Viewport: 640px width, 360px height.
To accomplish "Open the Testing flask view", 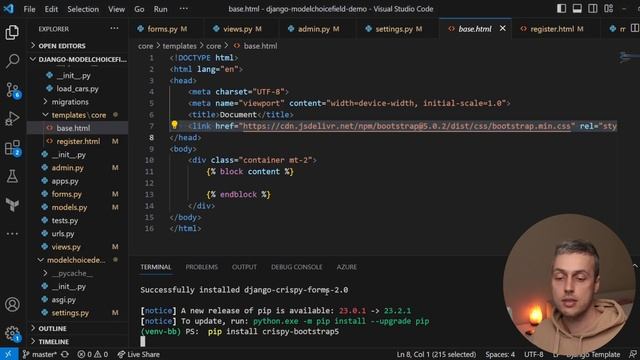I will click(x=12, y=176).
